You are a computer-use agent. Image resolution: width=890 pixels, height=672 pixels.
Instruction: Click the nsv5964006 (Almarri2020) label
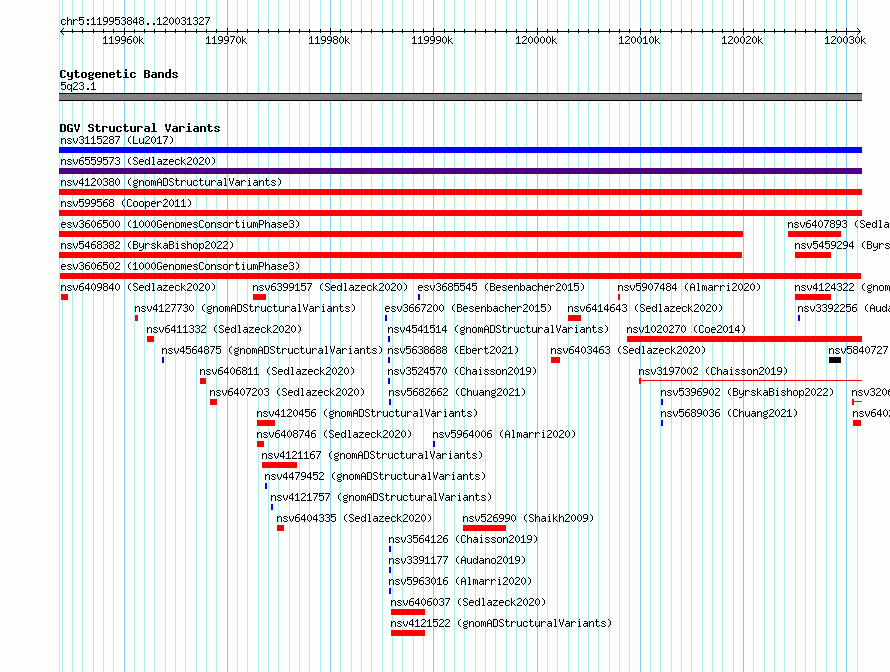click(x=504, y=434)
